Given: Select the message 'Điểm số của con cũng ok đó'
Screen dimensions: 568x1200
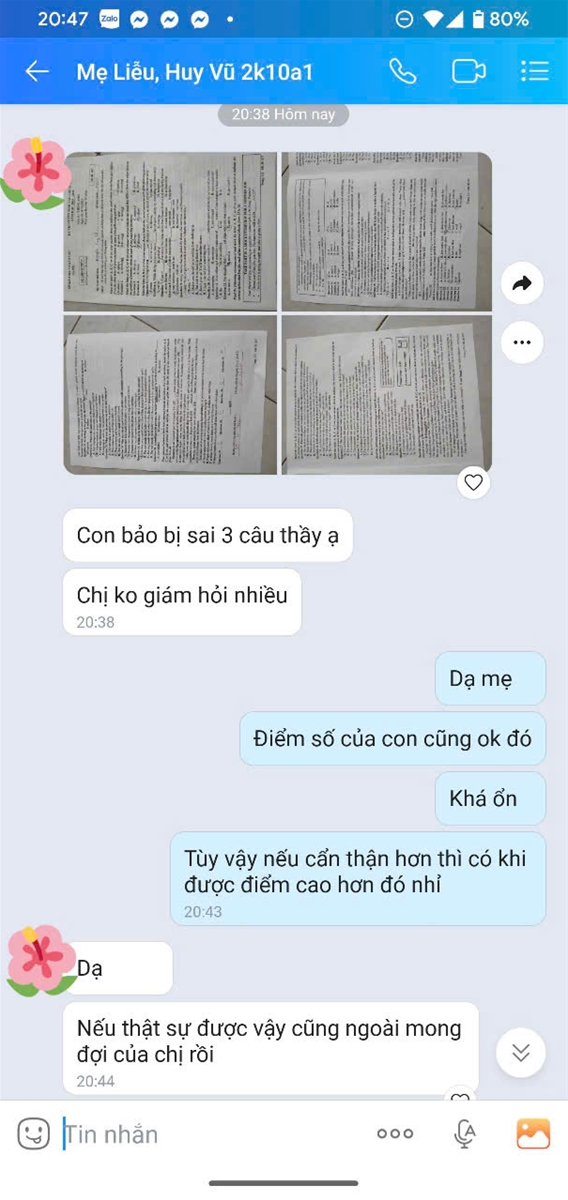Looking at the screenshot, I should 393,739.
